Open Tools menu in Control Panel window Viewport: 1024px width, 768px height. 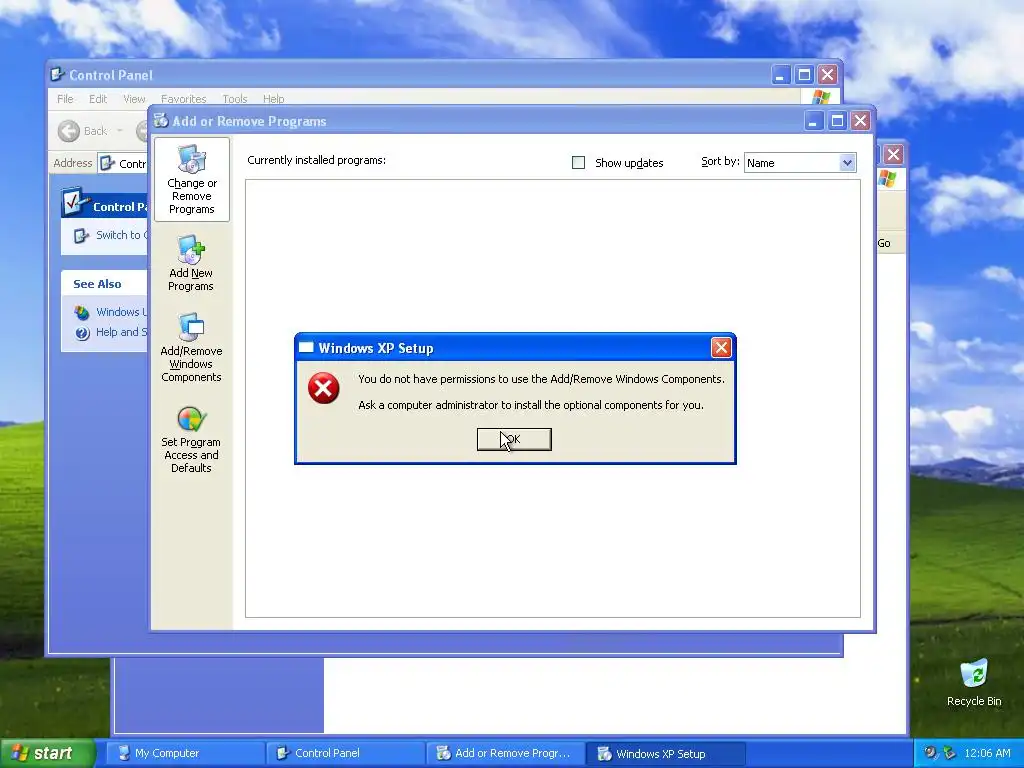234,99
